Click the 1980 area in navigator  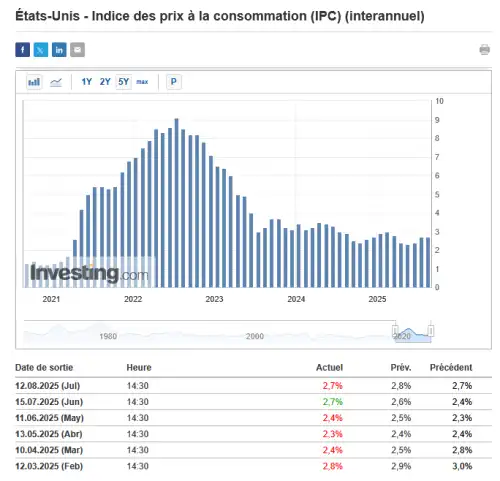(x=108, y=336)
